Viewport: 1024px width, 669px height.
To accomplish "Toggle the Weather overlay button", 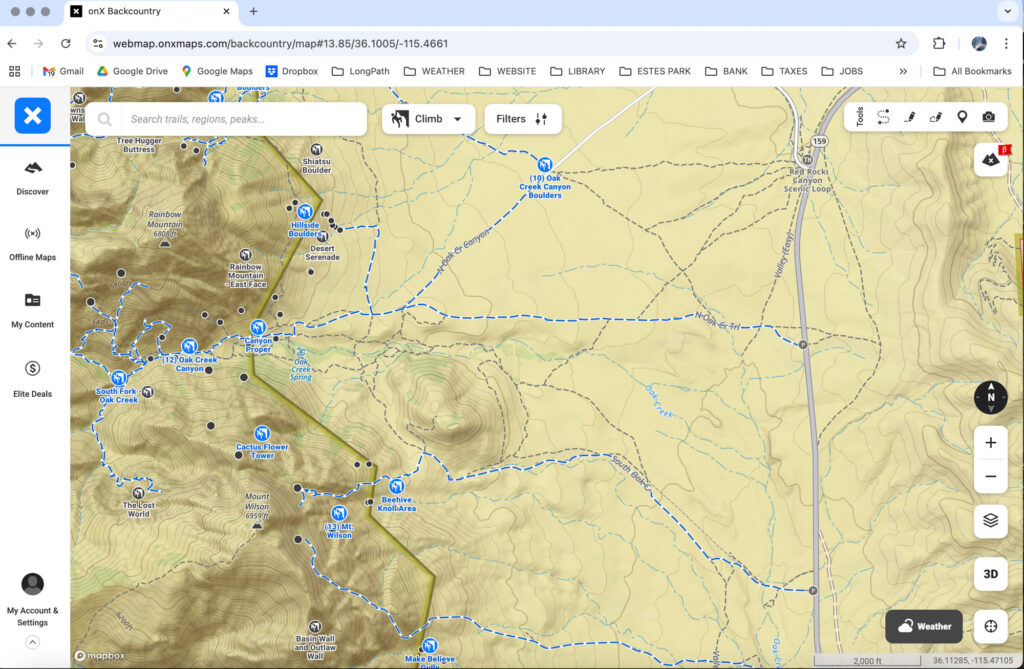I will coord(923,626).
